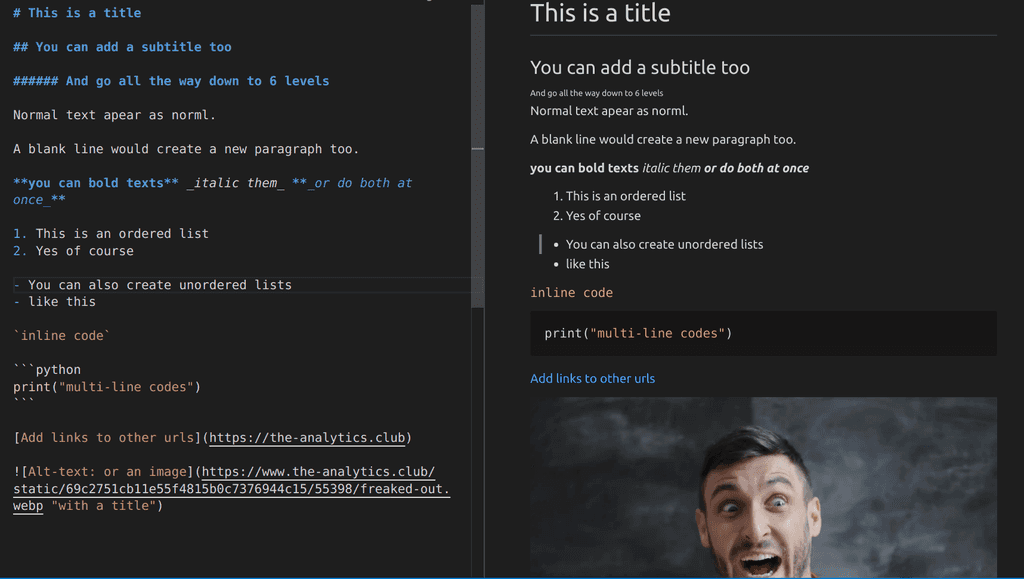Click '[Alt-text: or an image]' in the editor

tap(103, 471)
